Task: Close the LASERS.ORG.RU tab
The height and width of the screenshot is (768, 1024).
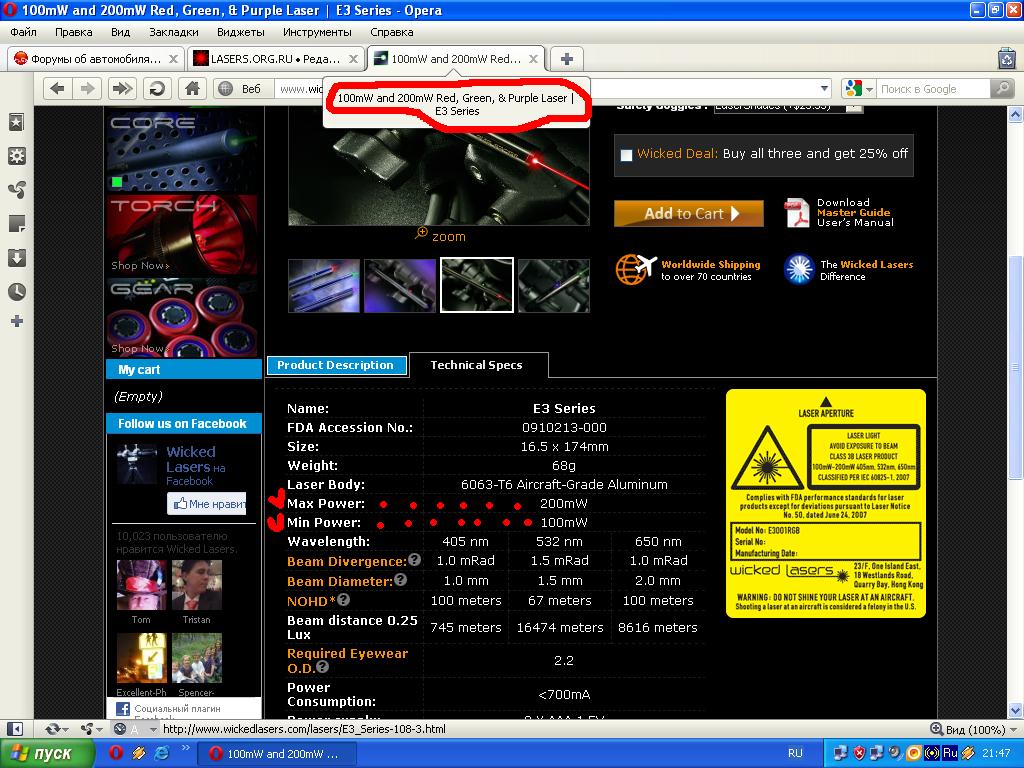Action: (353, 59)
